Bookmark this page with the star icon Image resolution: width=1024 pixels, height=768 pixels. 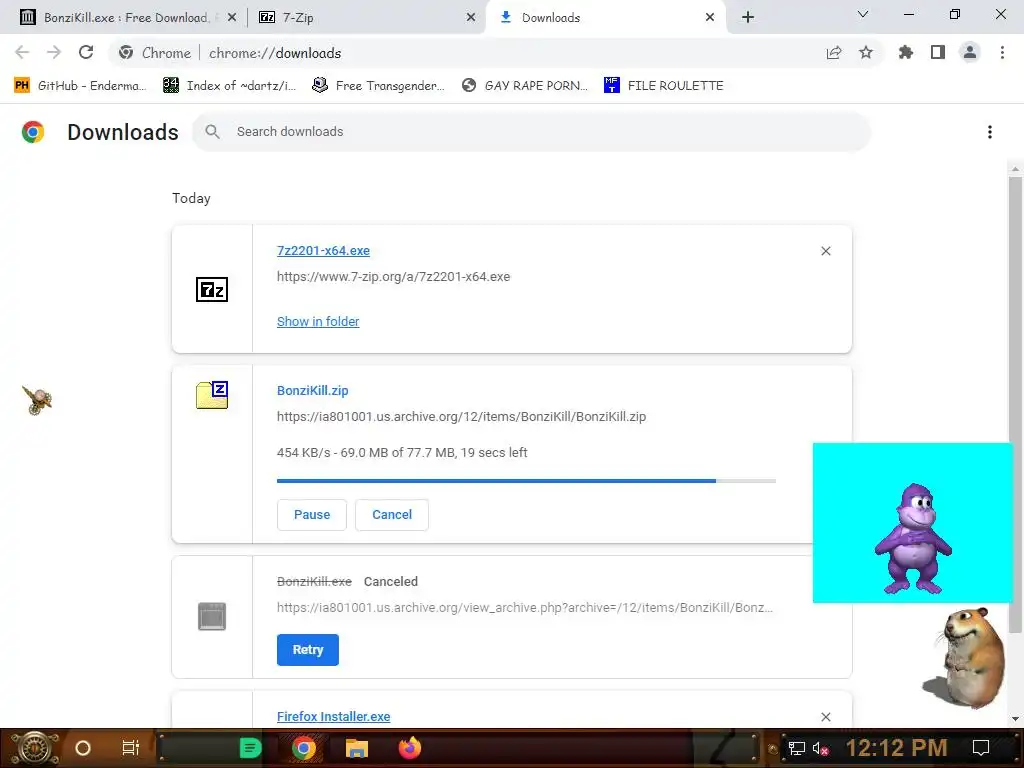[866, 53]
